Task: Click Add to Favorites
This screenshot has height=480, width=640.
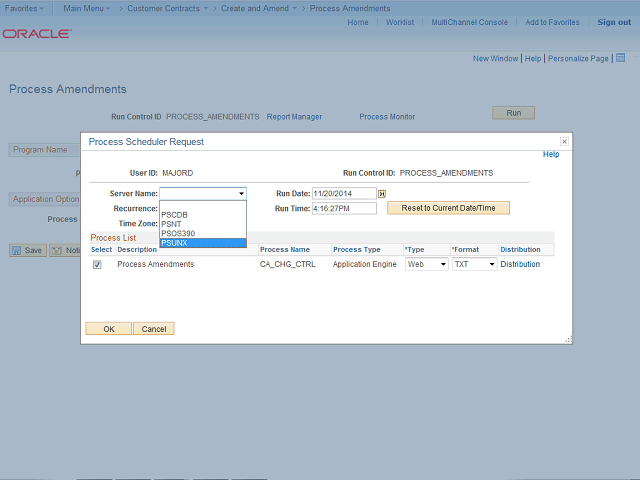Action: point(552,22)
